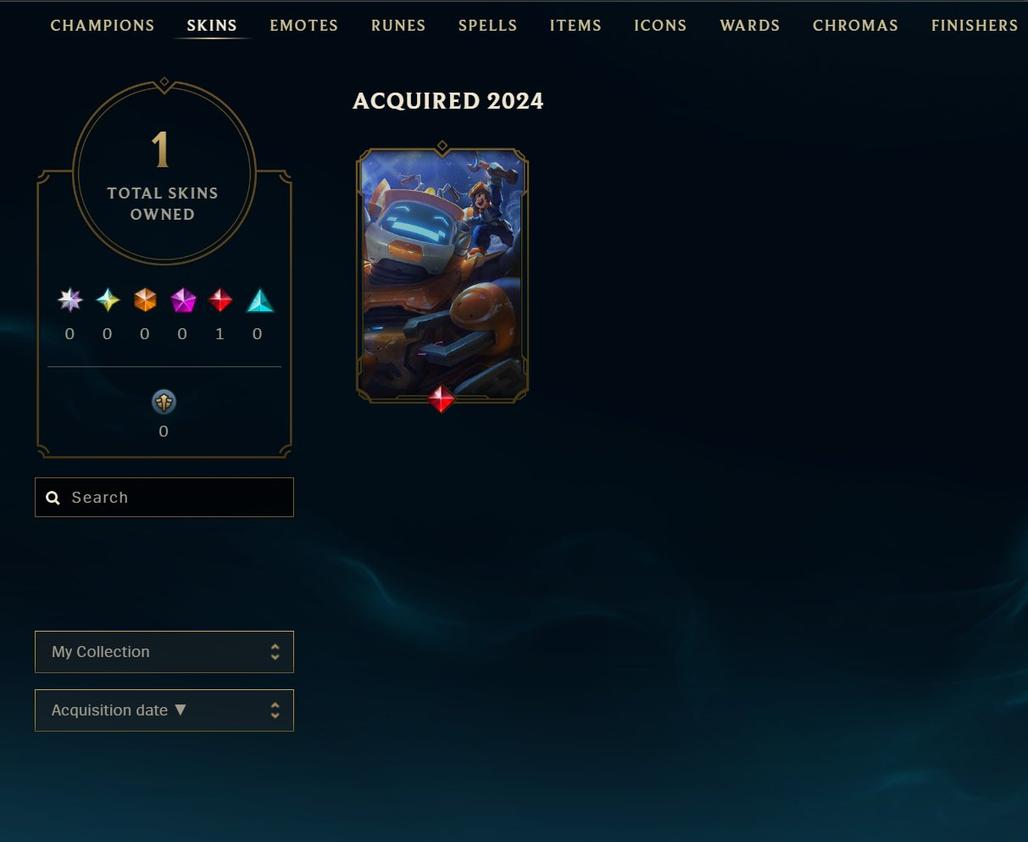Open the Runes tab
The image size is (1028, 842).
point(398,26)
